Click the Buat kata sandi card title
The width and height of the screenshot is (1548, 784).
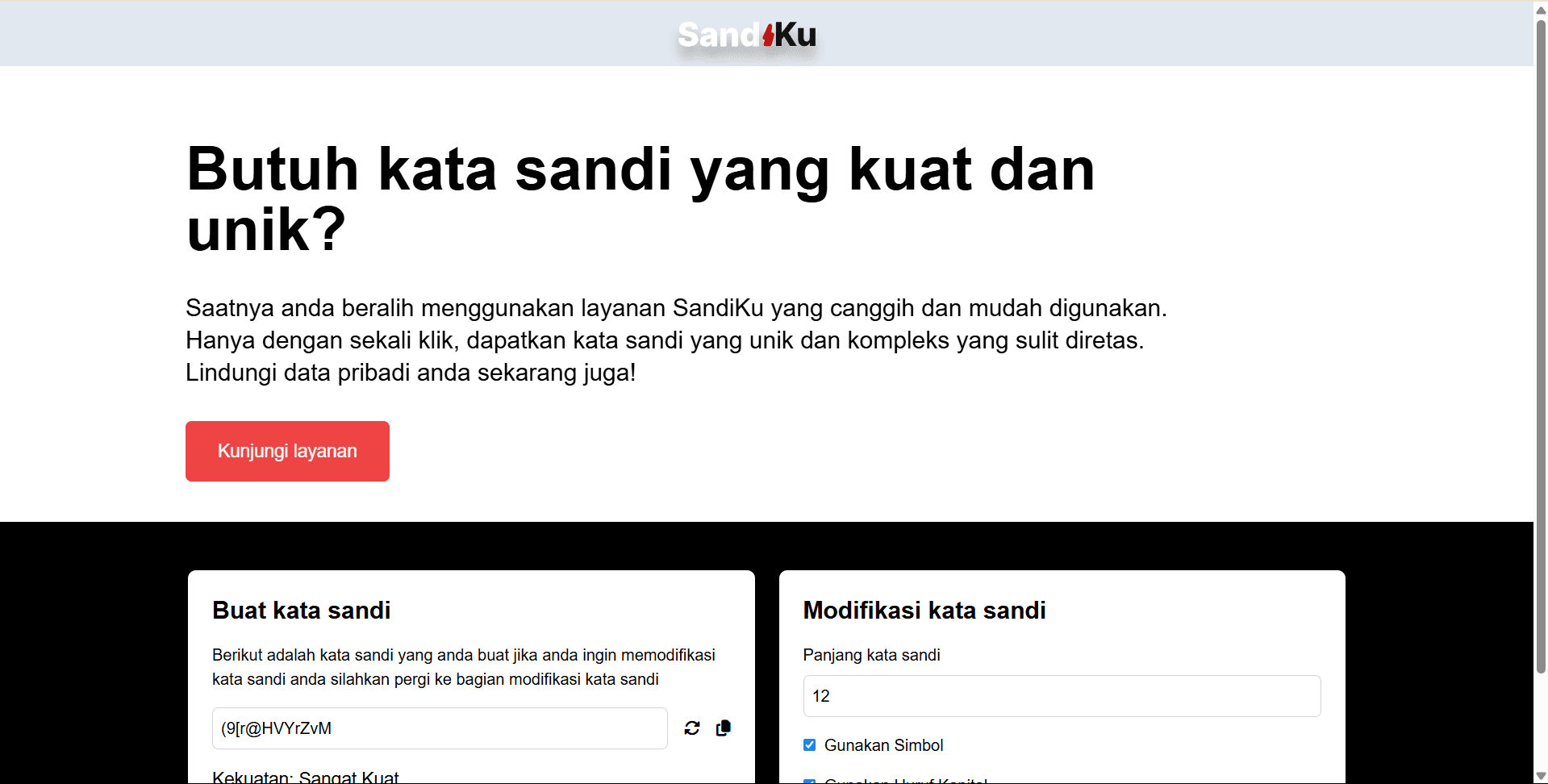coord(301,610)
